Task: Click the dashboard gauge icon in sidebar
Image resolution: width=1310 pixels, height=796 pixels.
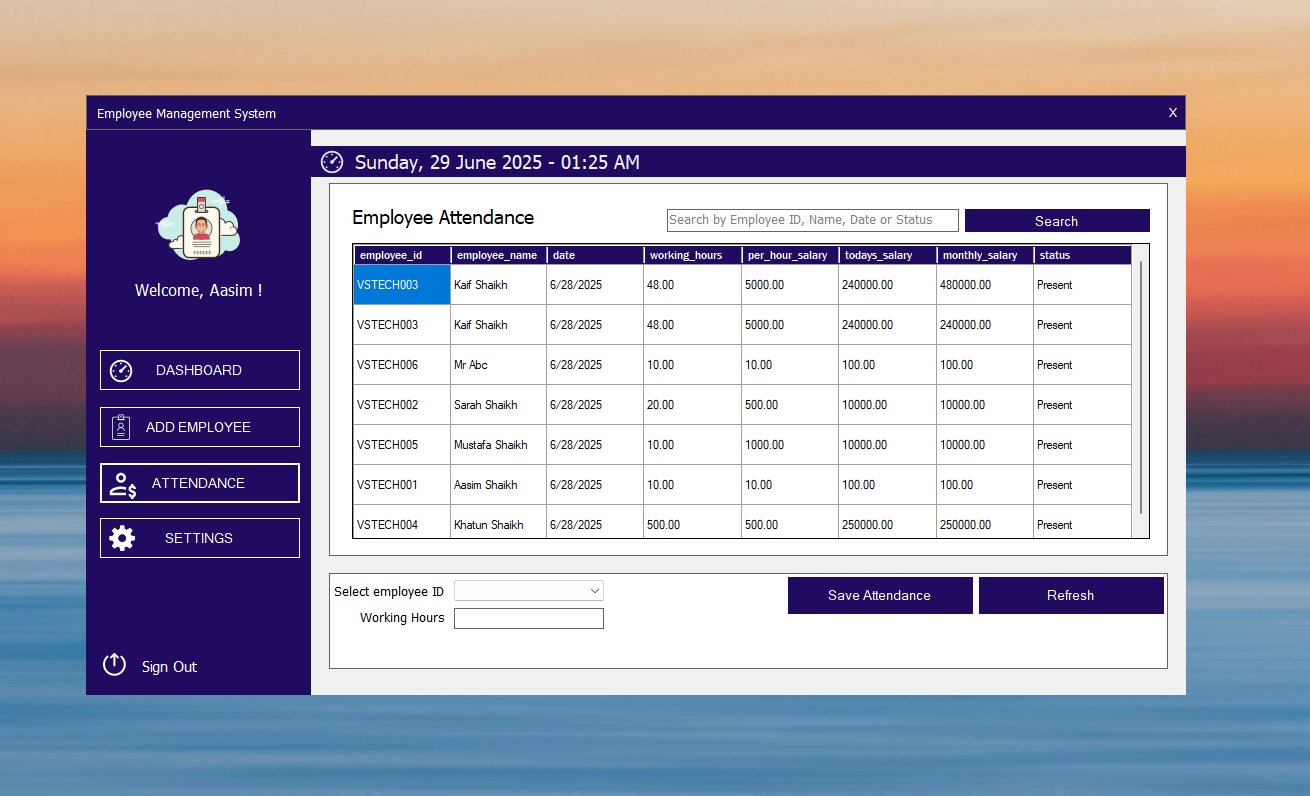Action: (x=121, y=370)
